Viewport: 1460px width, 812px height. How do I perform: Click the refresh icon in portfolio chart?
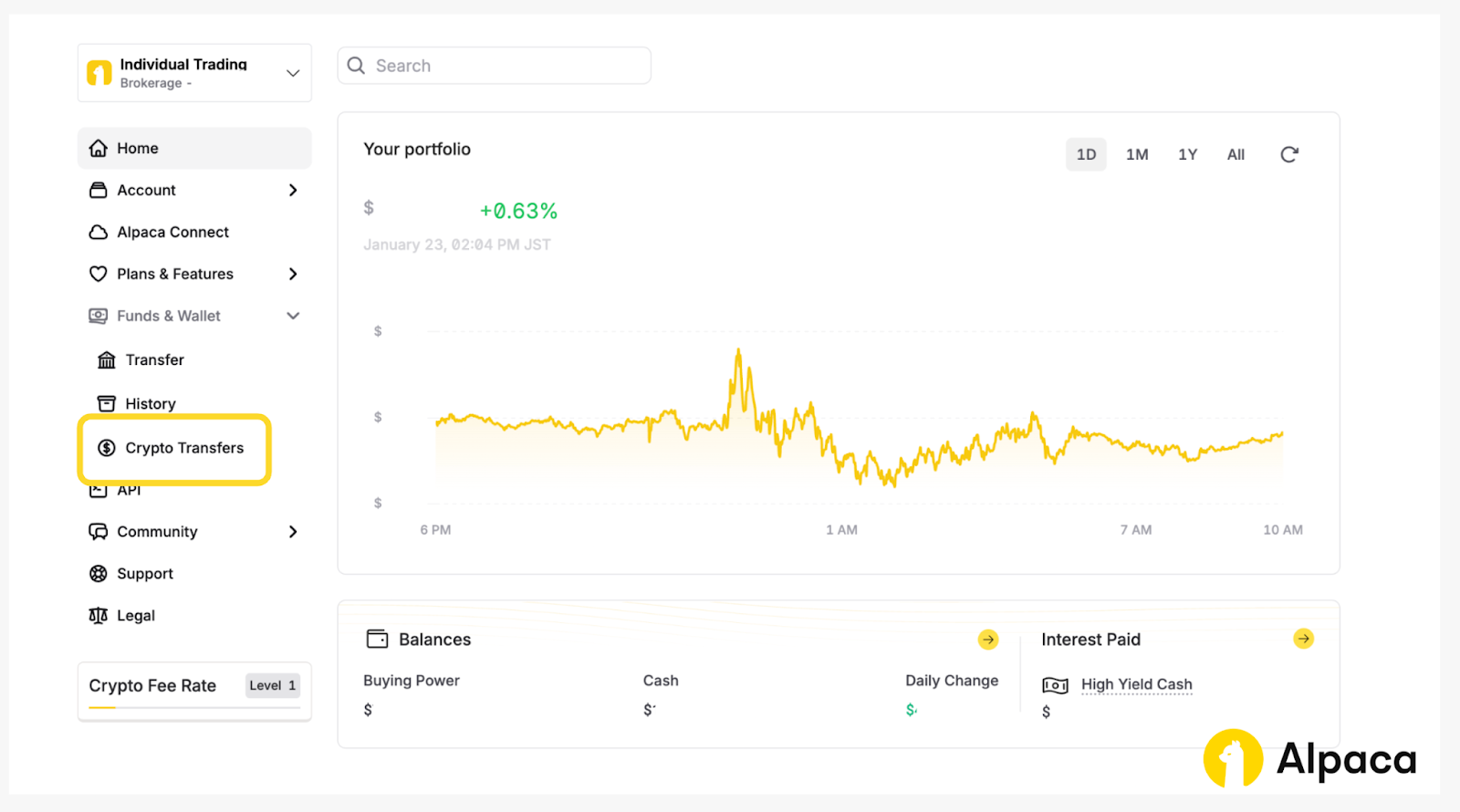1288,155
